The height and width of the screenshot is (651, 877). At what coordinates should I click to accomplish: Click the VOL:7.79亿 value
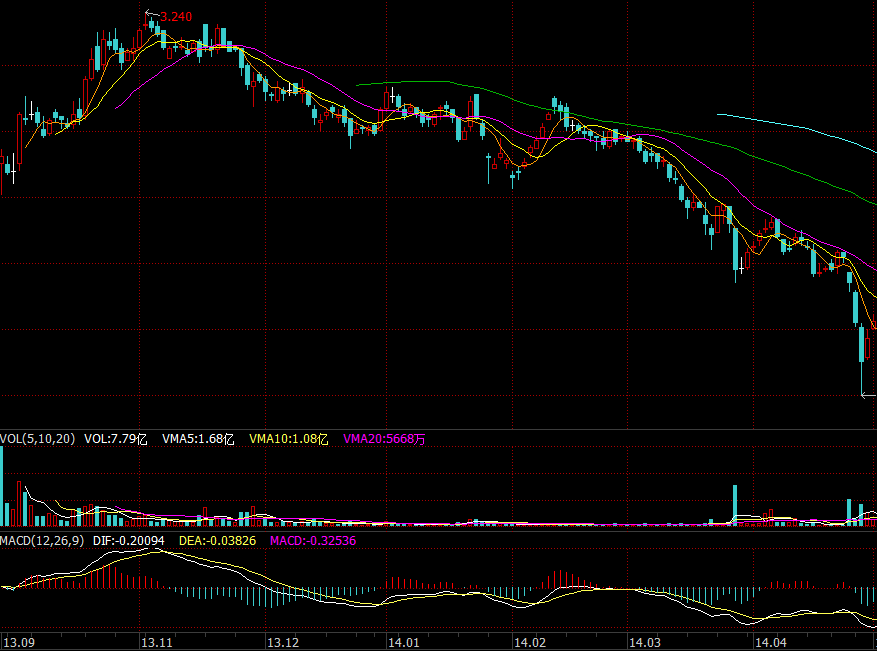116,438
